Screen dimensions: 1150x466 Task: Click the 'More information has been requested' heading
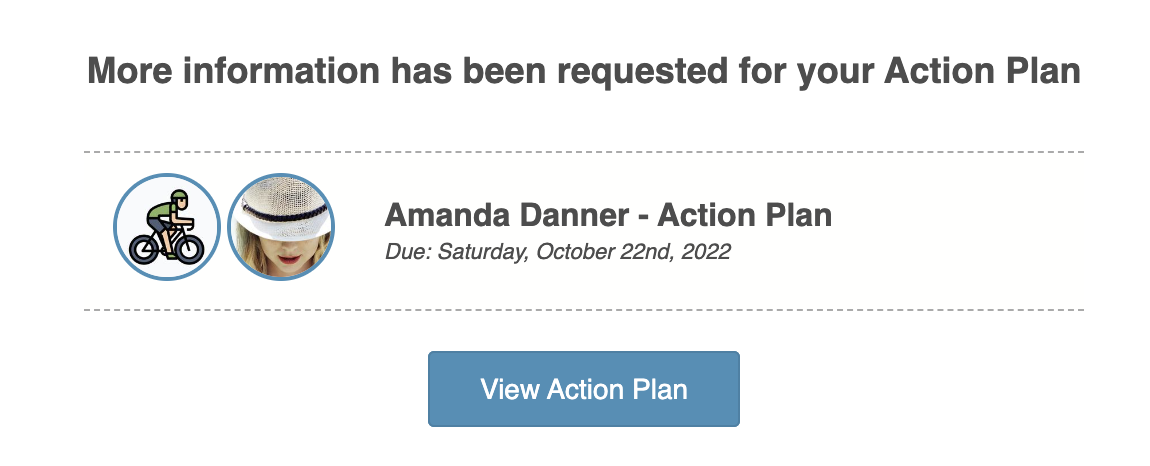584,72
